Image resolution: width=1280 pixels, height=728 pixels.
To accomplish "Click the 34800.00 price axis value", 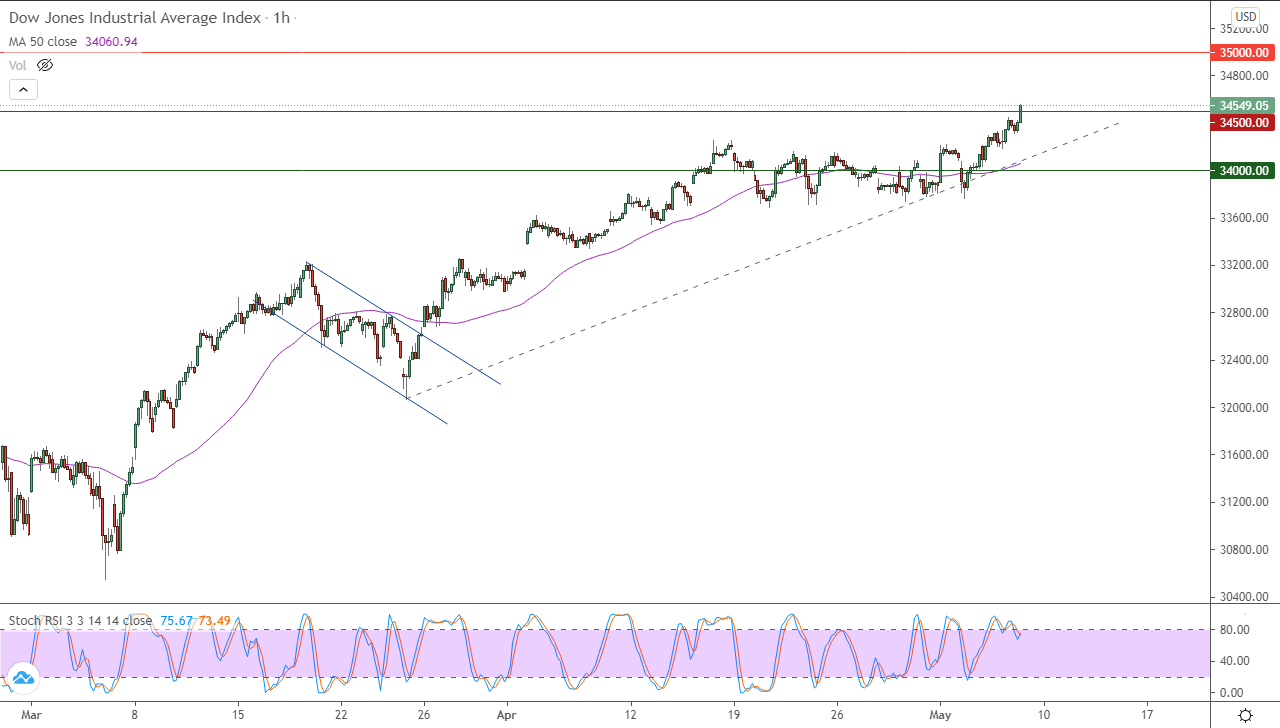I will [x=1244, y=75].
